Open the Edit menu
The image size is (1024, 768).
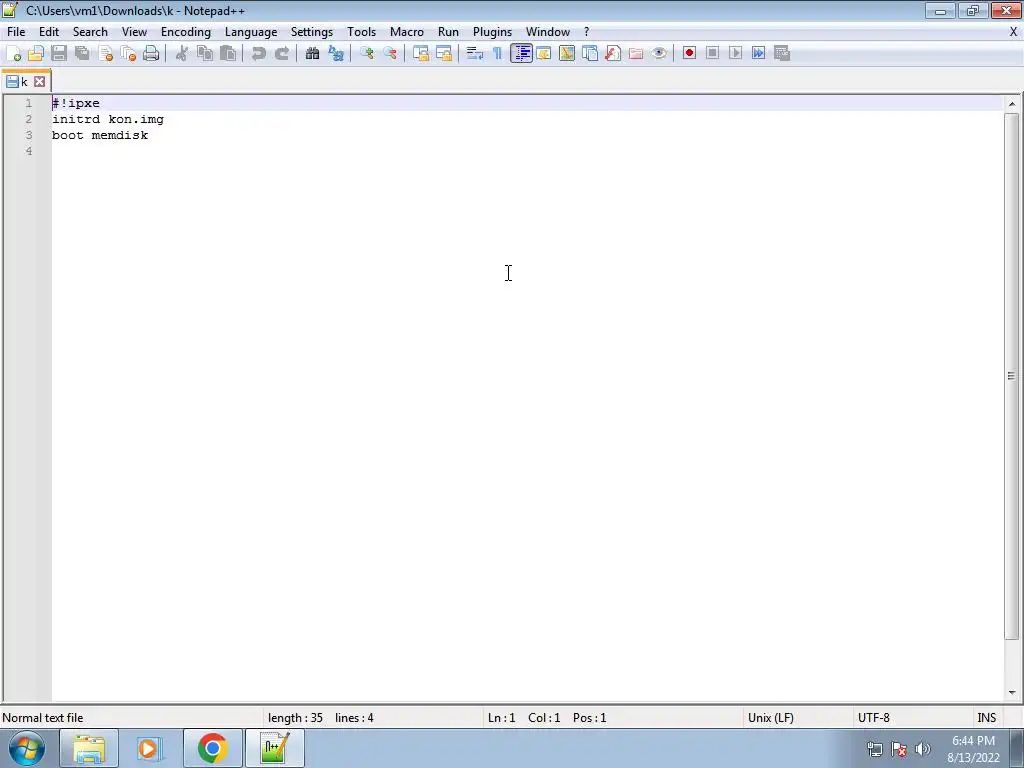coord(49,32)
